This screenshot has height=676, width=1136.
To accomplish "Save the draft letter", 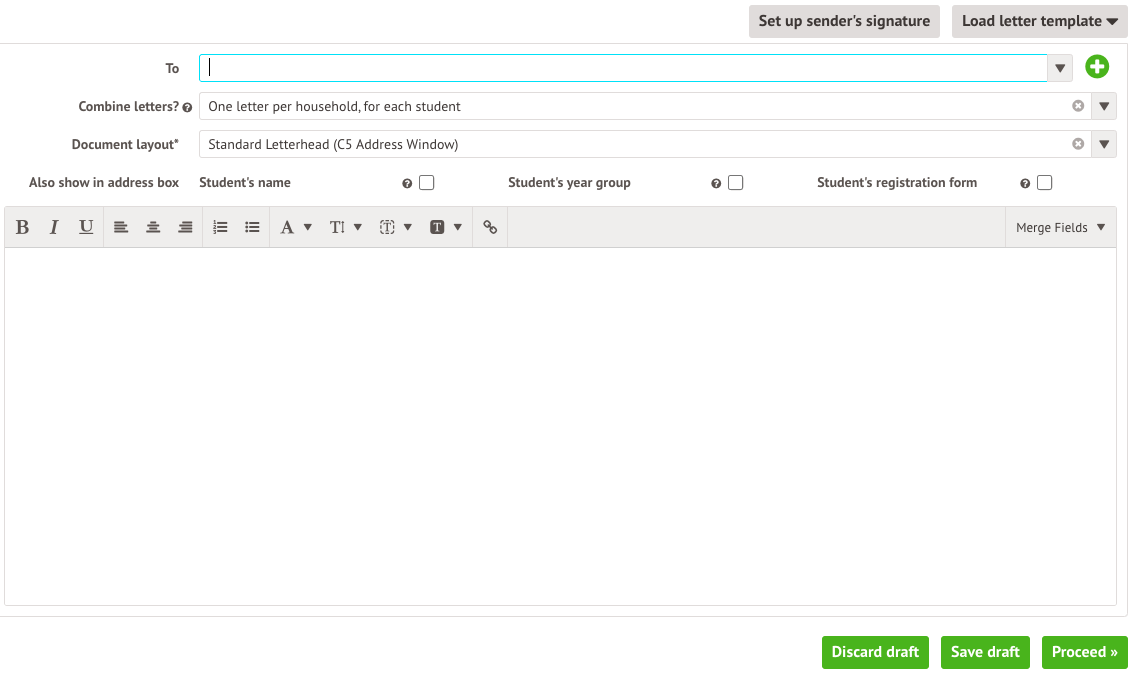I will (x=985, y=652).
